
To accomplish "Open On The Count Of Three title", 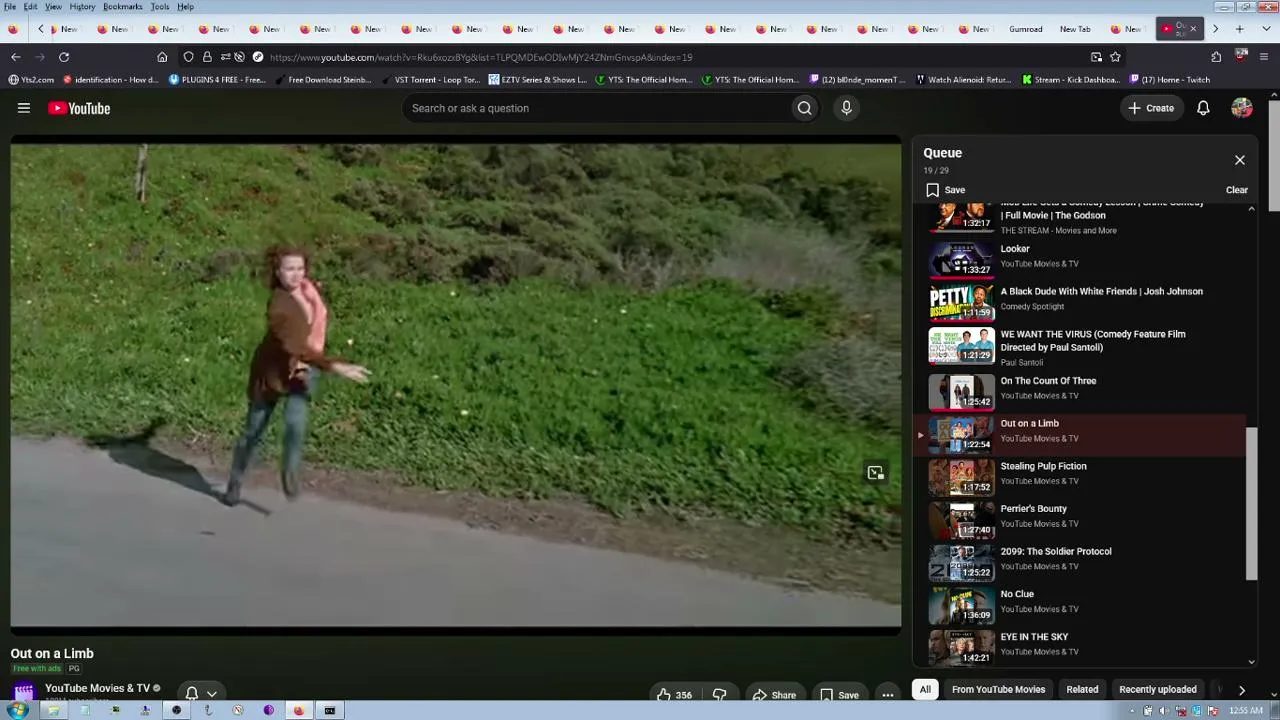I will coord(1048,381).
